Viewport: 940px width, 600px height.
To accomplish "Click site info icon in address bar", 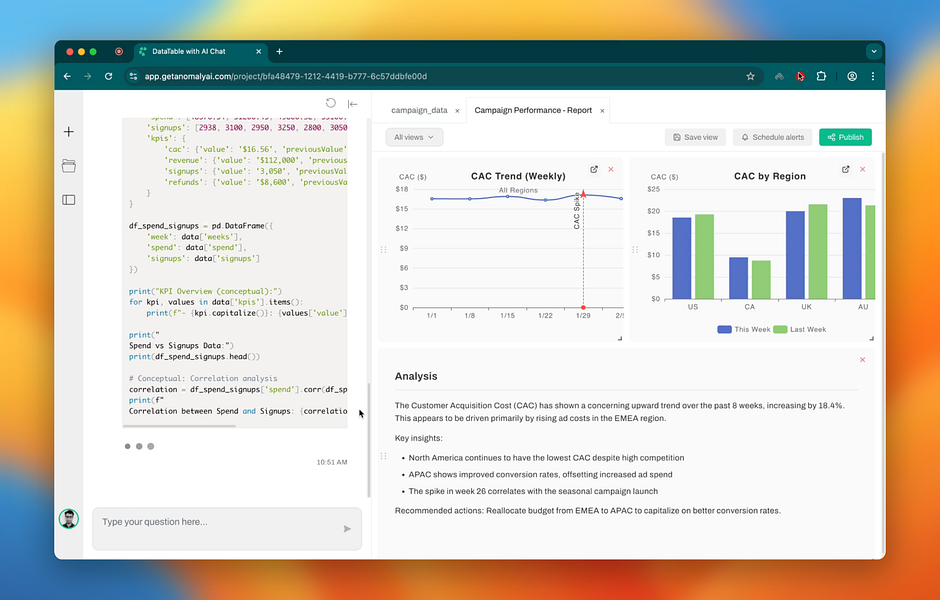I will (133, 76).
